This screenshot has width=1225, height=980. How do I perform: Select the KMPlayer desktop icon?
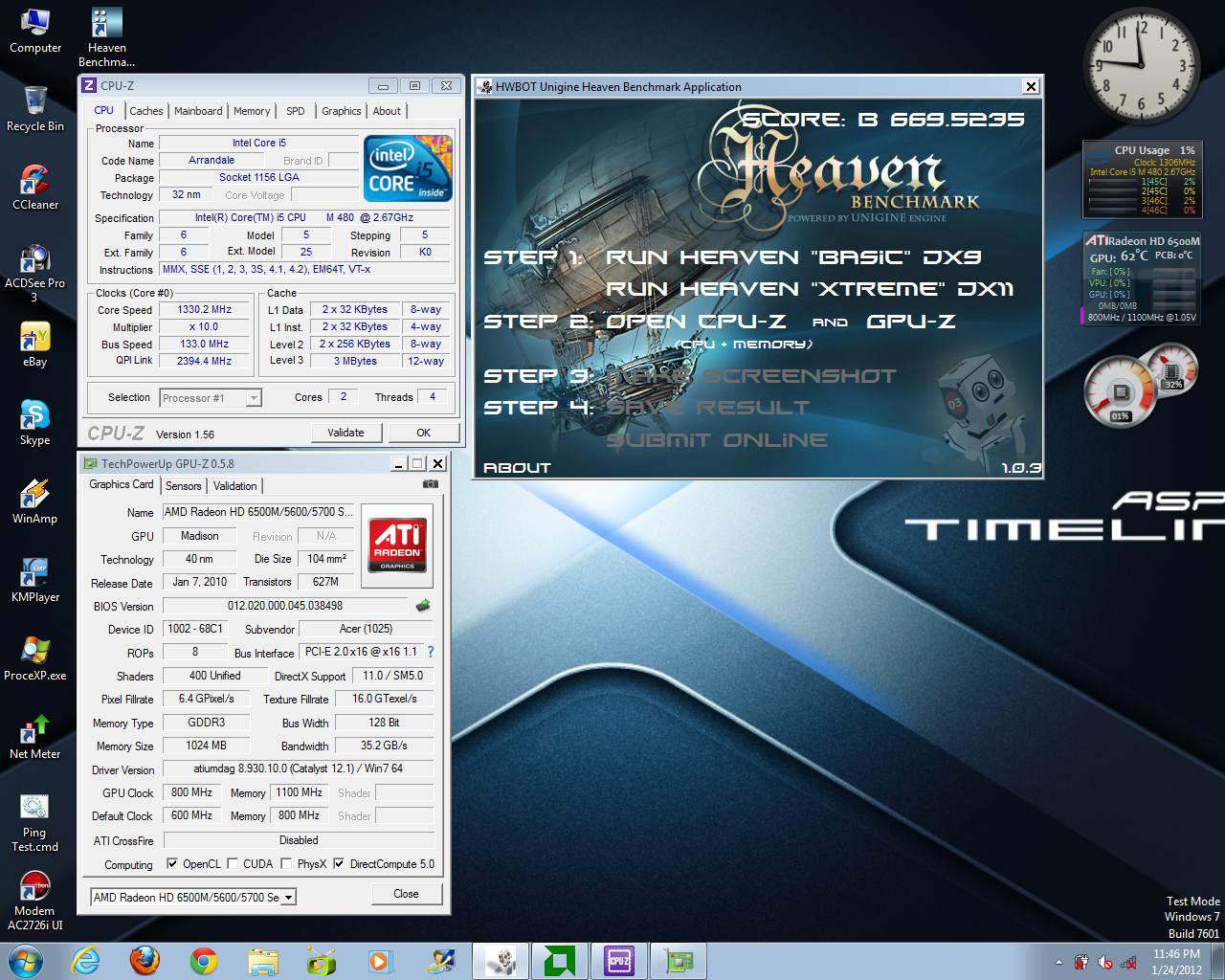35,579
